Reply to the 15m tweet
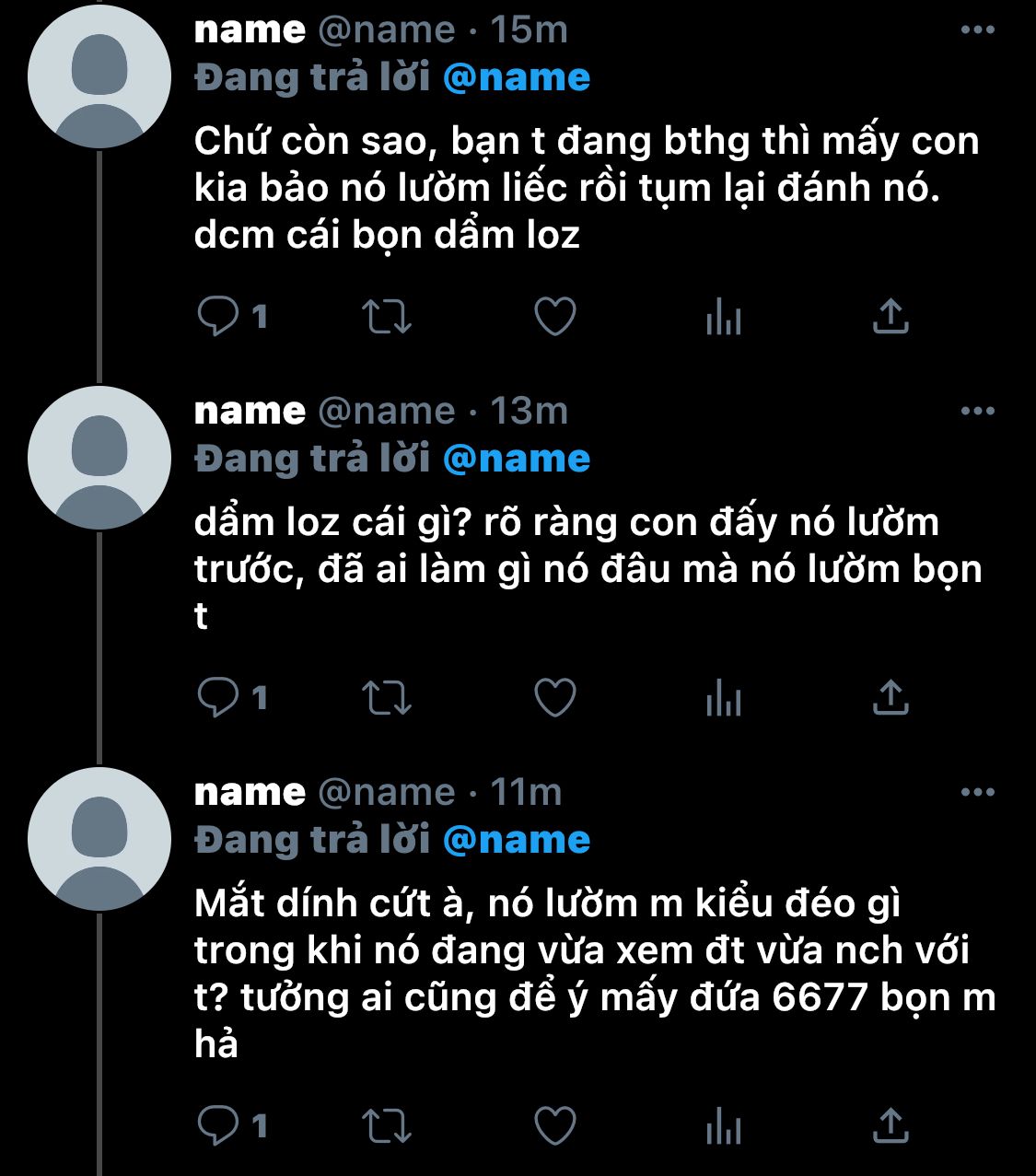This screenshot has height=1176, width=1036. click(219, 317)
